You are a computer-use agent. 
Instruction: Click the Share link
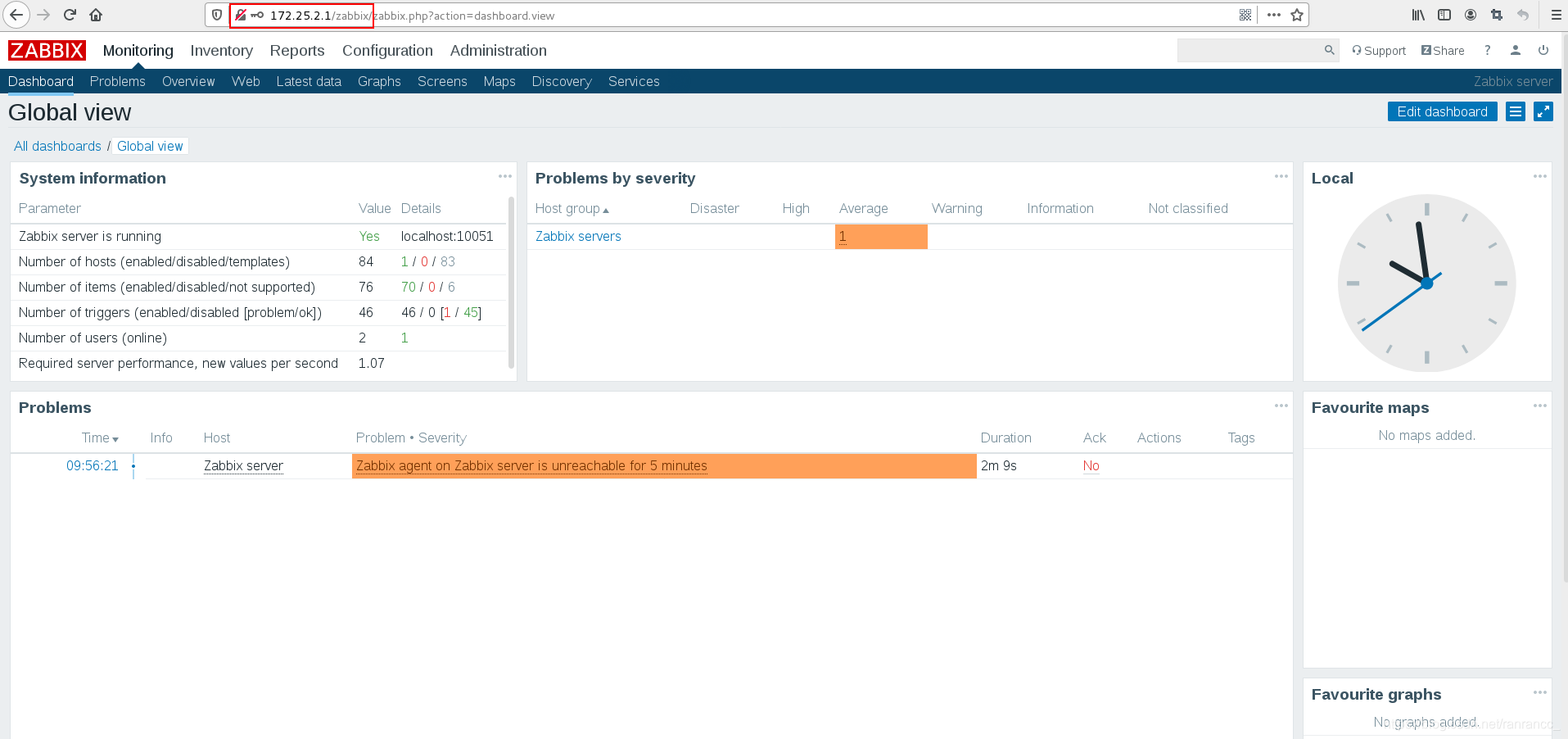click(1443, 51)
